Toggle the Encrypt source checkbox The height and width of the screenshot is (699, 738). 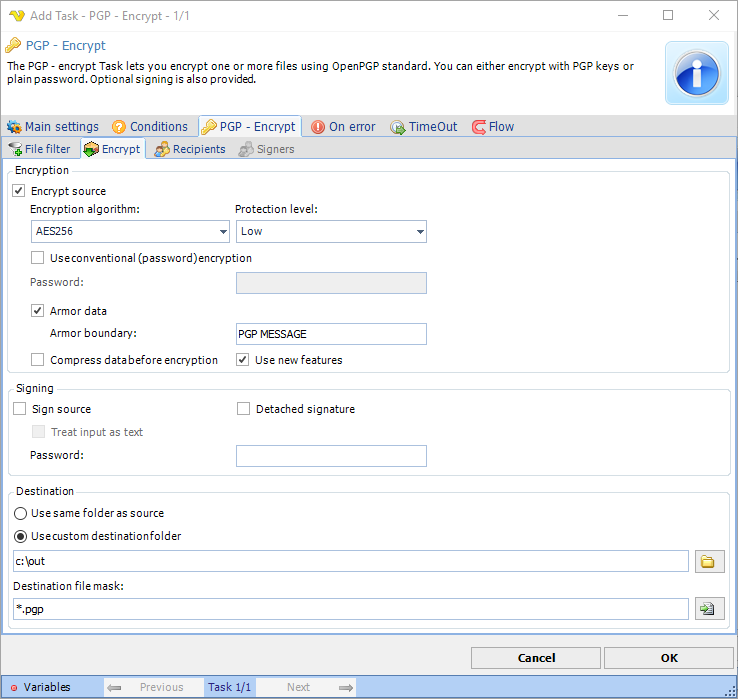click(19, 191)
